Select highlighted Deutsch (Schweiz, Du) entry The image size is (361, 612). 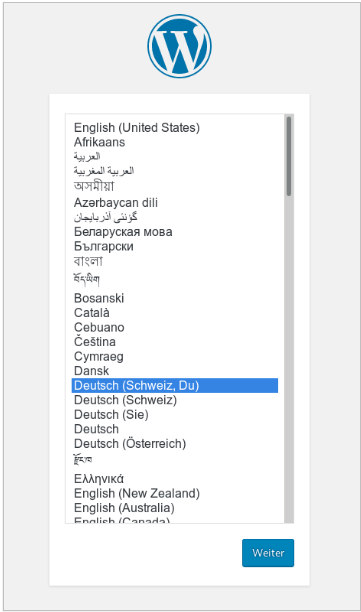click(x=175, y=385)
